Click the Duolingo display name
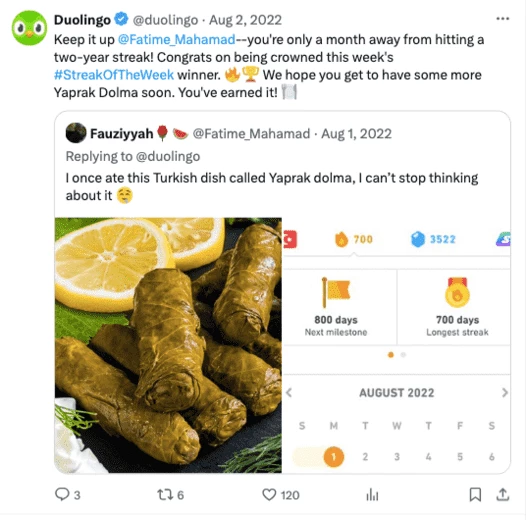The height and width of the screenshot is (520, 526). [x=82, y=20]
